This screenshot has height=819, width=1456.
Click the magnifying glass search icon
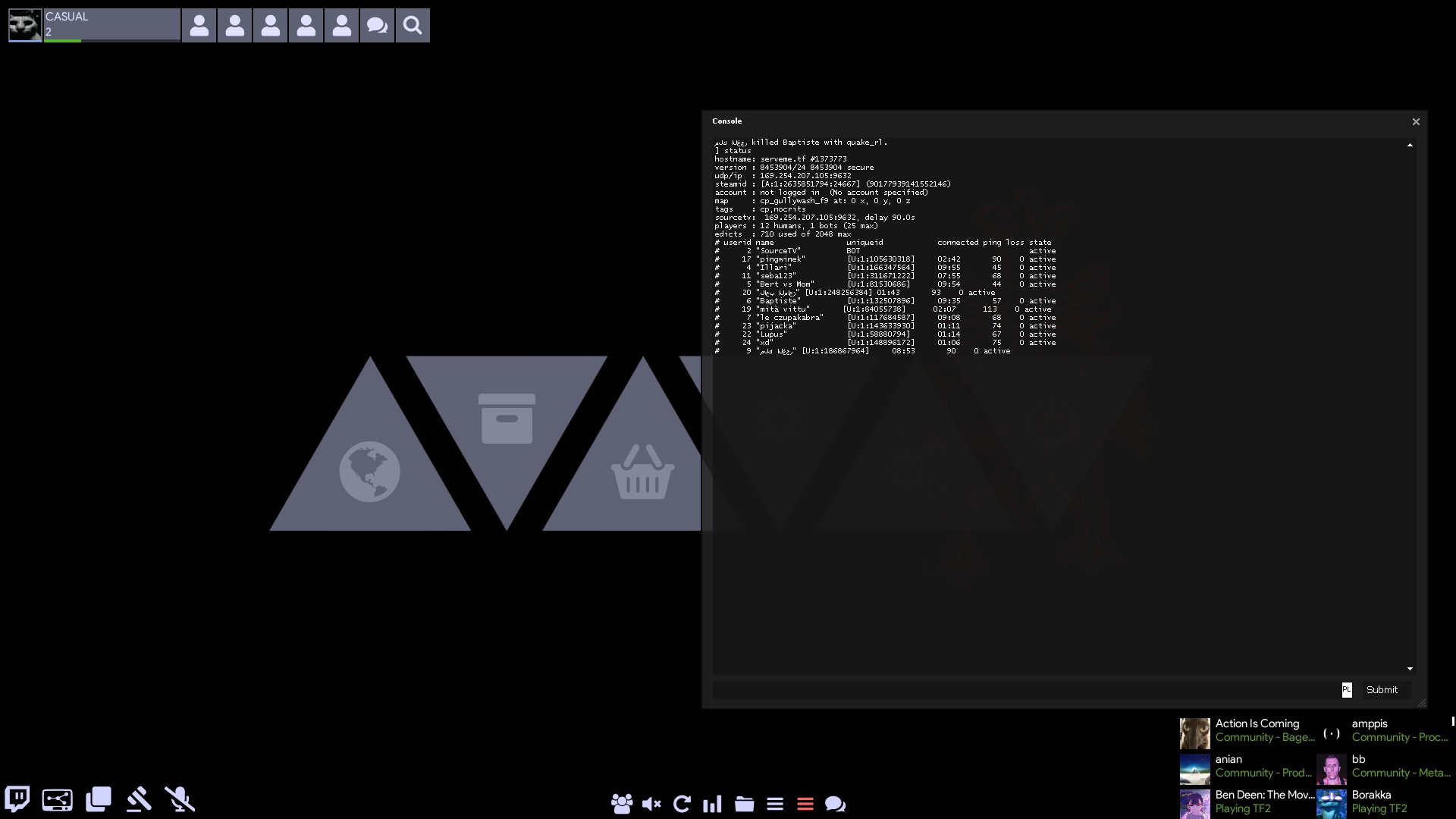(413, 26)
